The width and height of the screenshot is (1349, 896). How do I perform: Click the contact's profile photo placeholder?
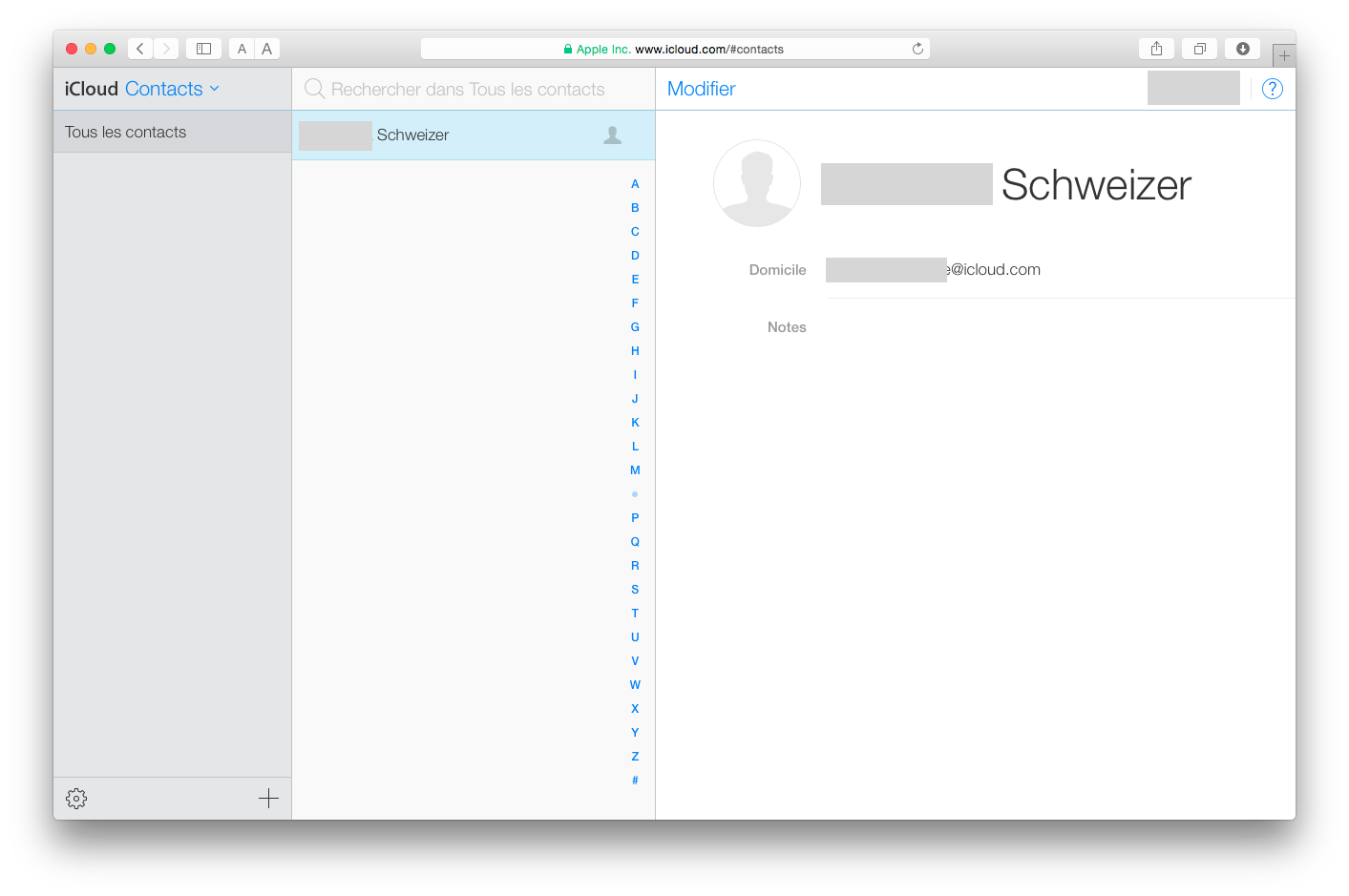[x=756, y=183]
